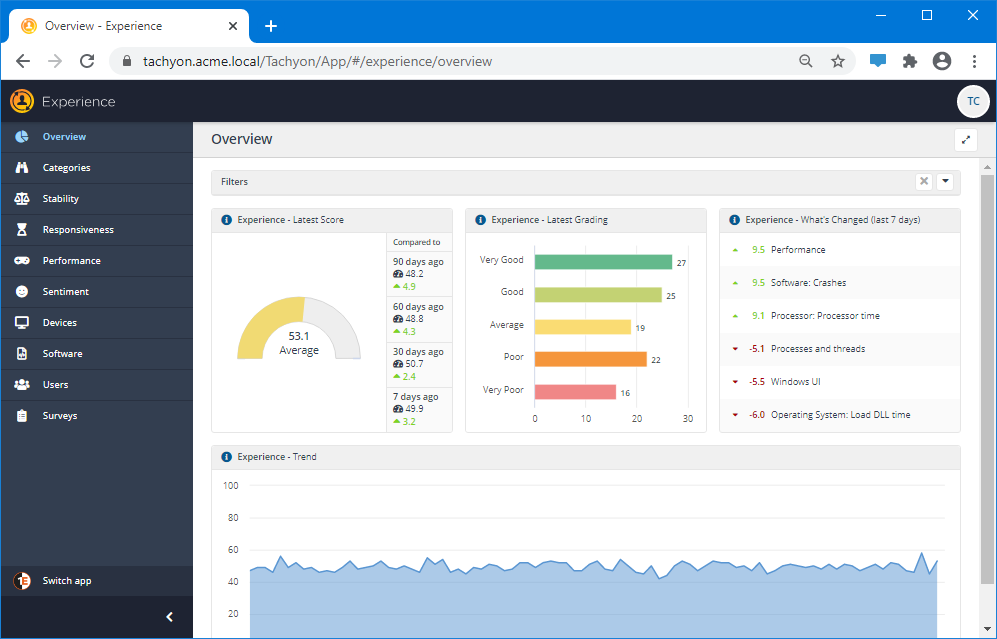Click the Devices monitor icon
The image size is (997, 639).
click(22, 322)
